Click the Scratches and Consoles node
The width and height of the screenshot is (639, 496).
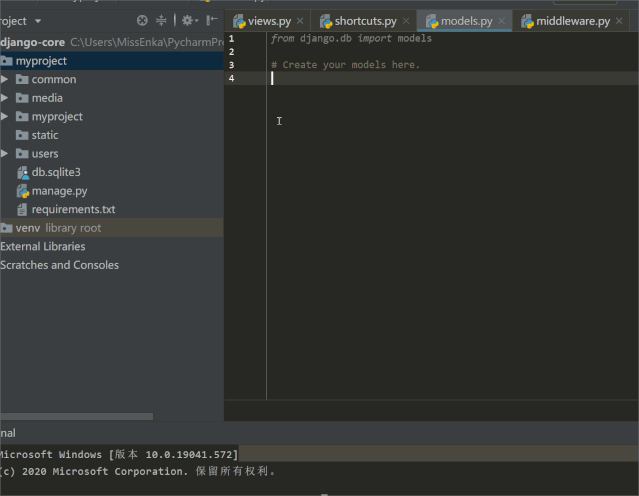[59, 265]
